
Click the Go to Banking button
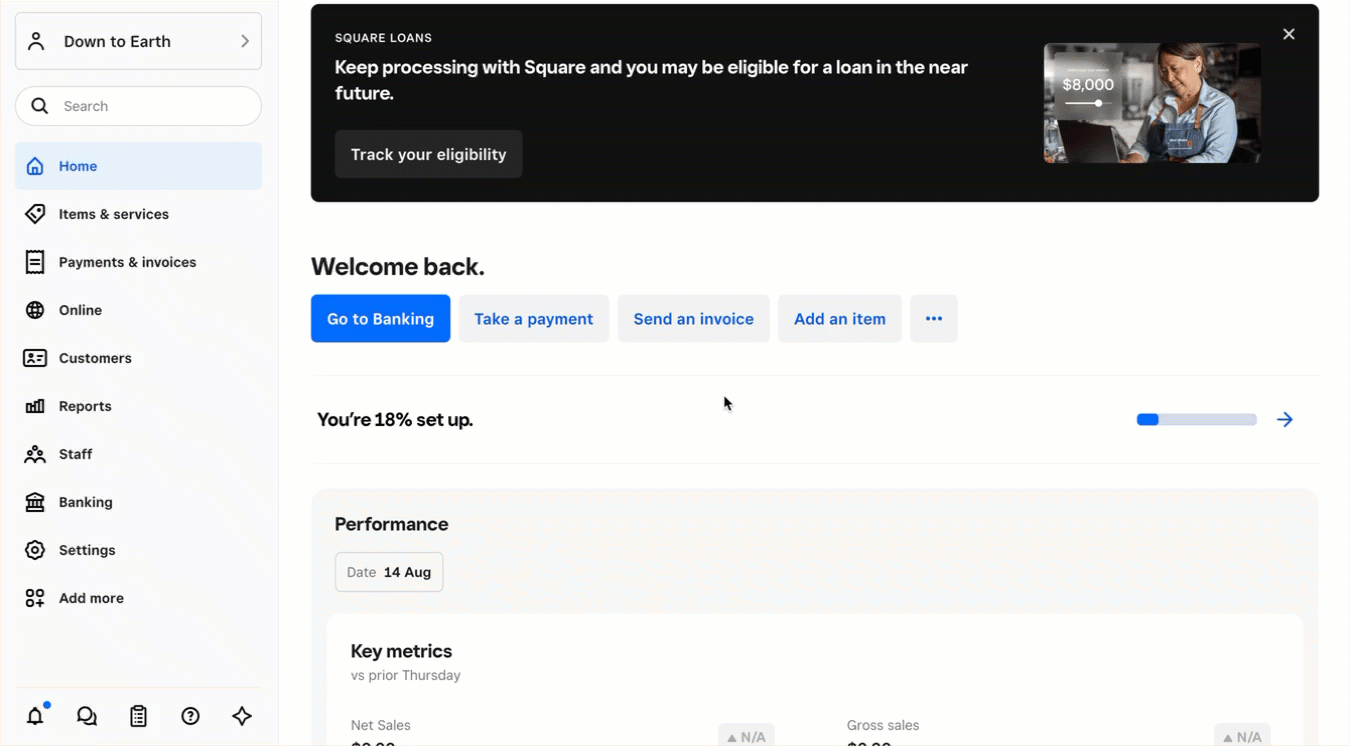(x=380, y=319)
